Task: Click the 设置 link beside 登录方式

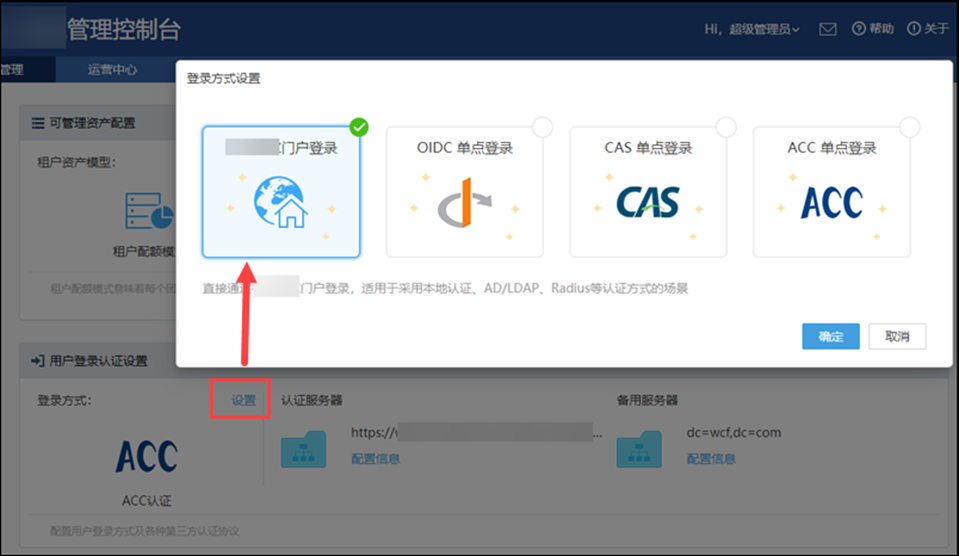Action: click(x=244, y=400)
